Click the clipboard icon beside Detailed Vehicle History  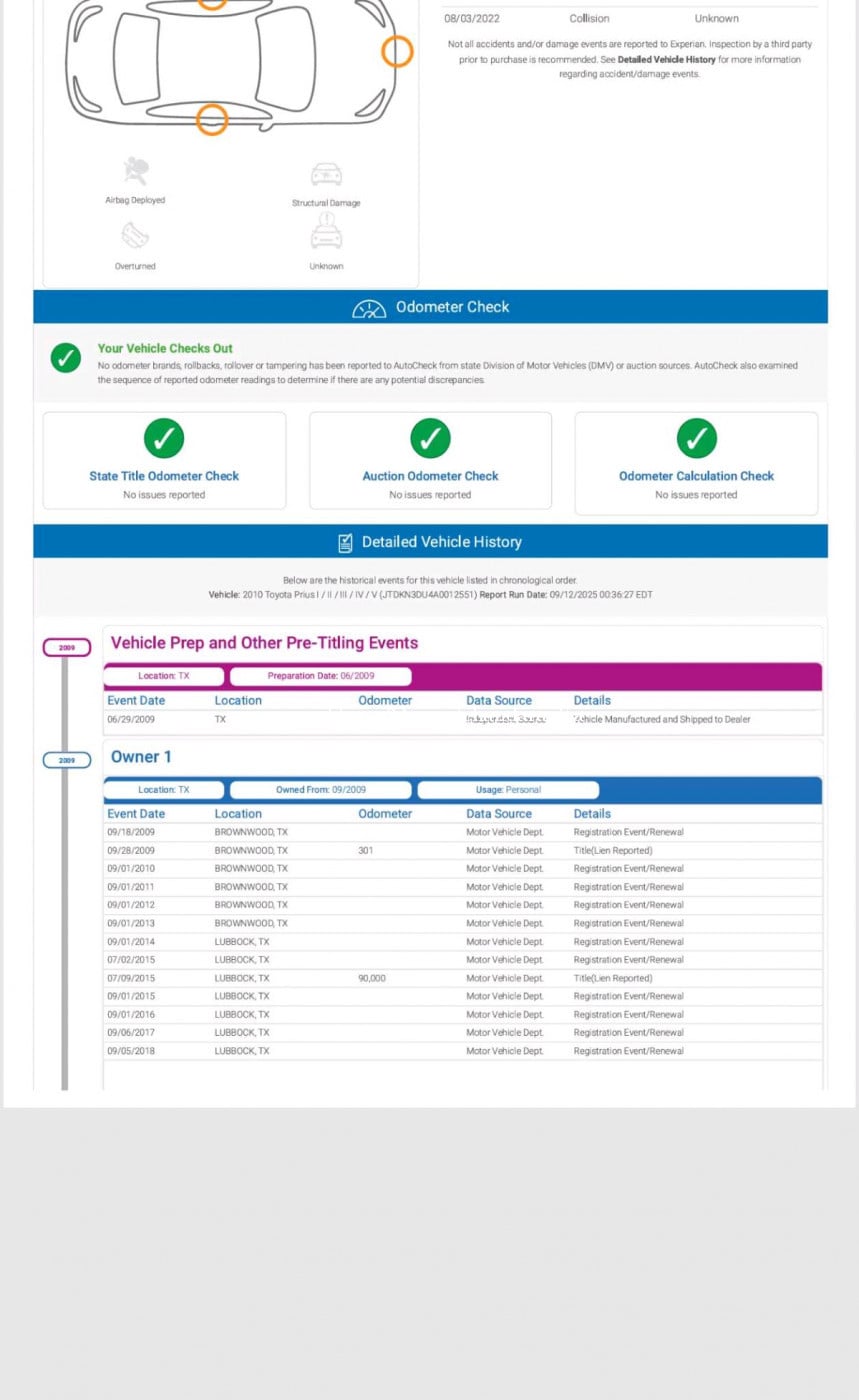[x=346, y=542]
